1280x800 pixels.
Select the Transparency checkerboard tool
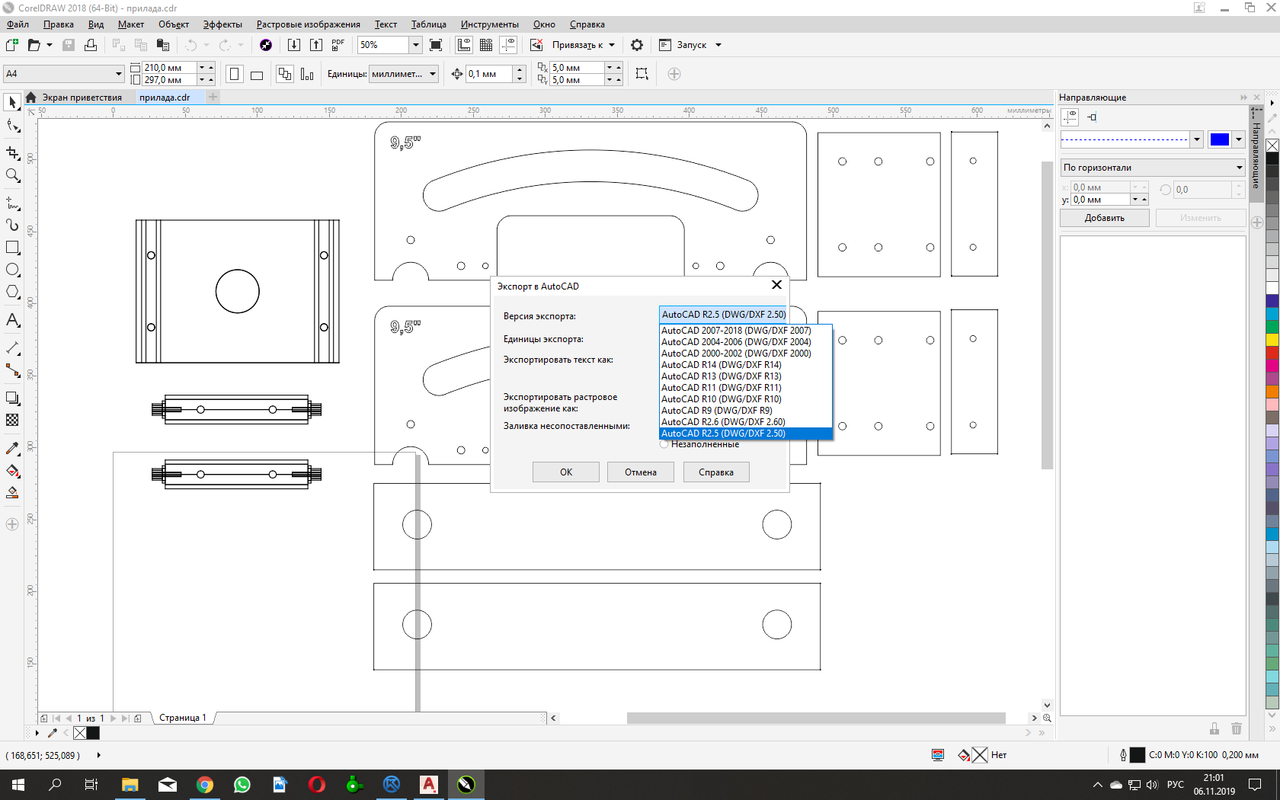[12, 420]
